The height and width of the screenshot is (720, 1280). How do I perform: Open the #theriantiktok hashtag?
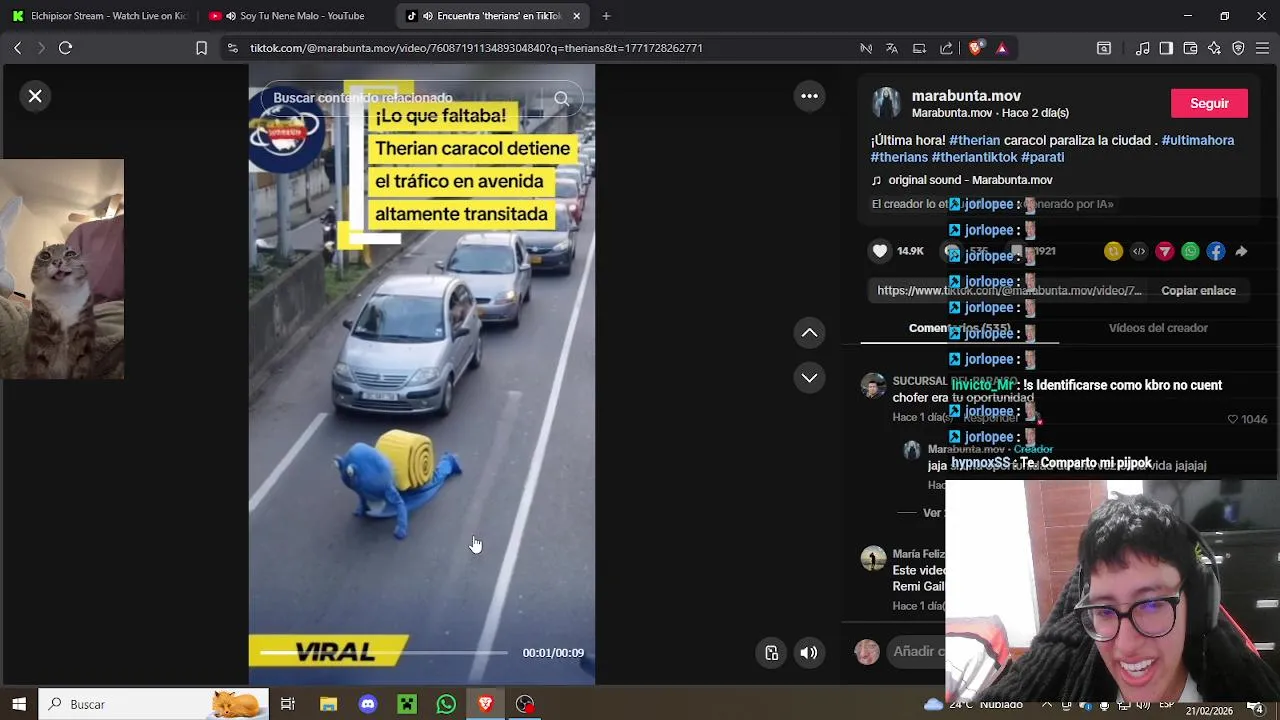pos(974,157)
